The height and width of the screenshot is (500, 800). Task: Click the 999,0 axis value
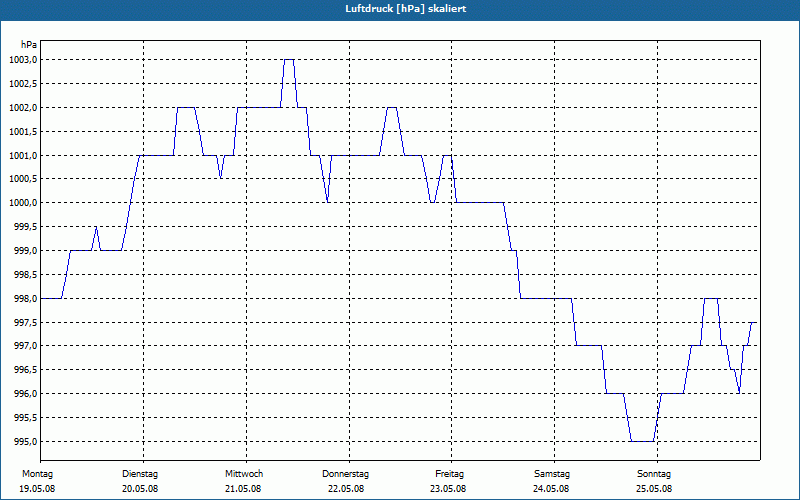(x=25, y=251)
